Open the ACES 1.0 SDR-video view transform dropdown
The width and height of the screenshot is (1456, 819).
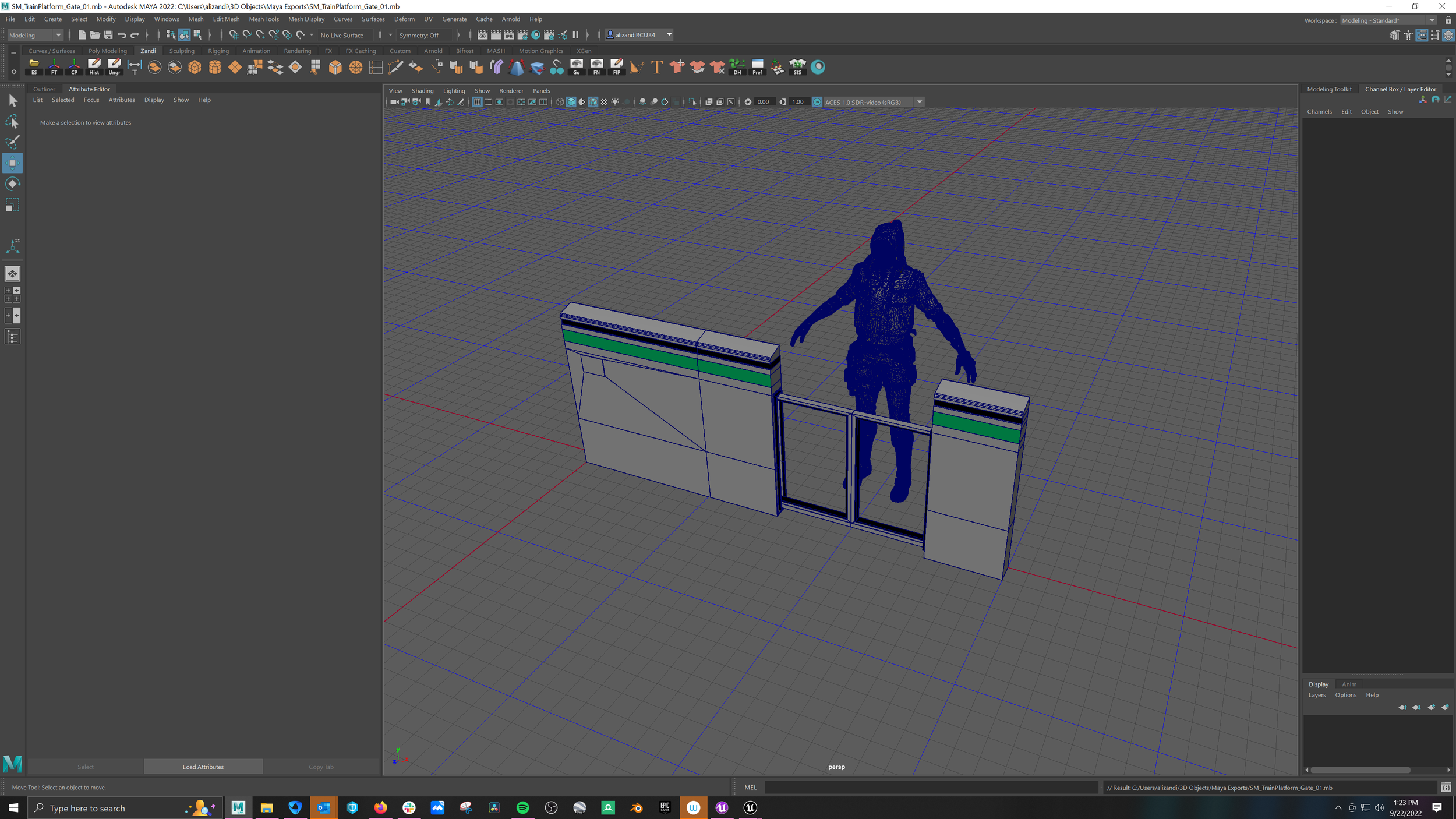[x=874, y=102]
